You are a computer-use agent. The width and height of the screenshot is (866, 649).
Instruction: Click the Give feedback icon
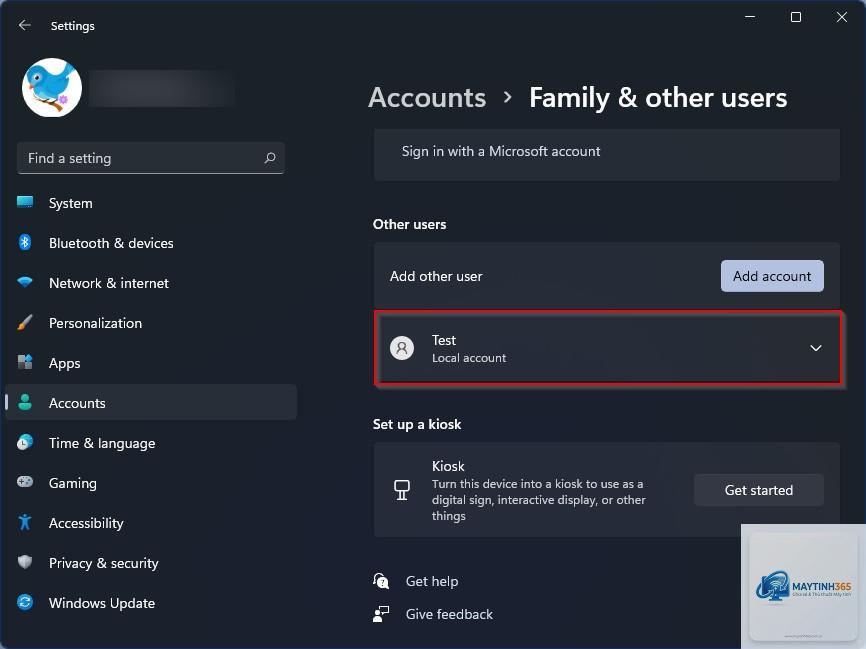click(x=381, y=614)
